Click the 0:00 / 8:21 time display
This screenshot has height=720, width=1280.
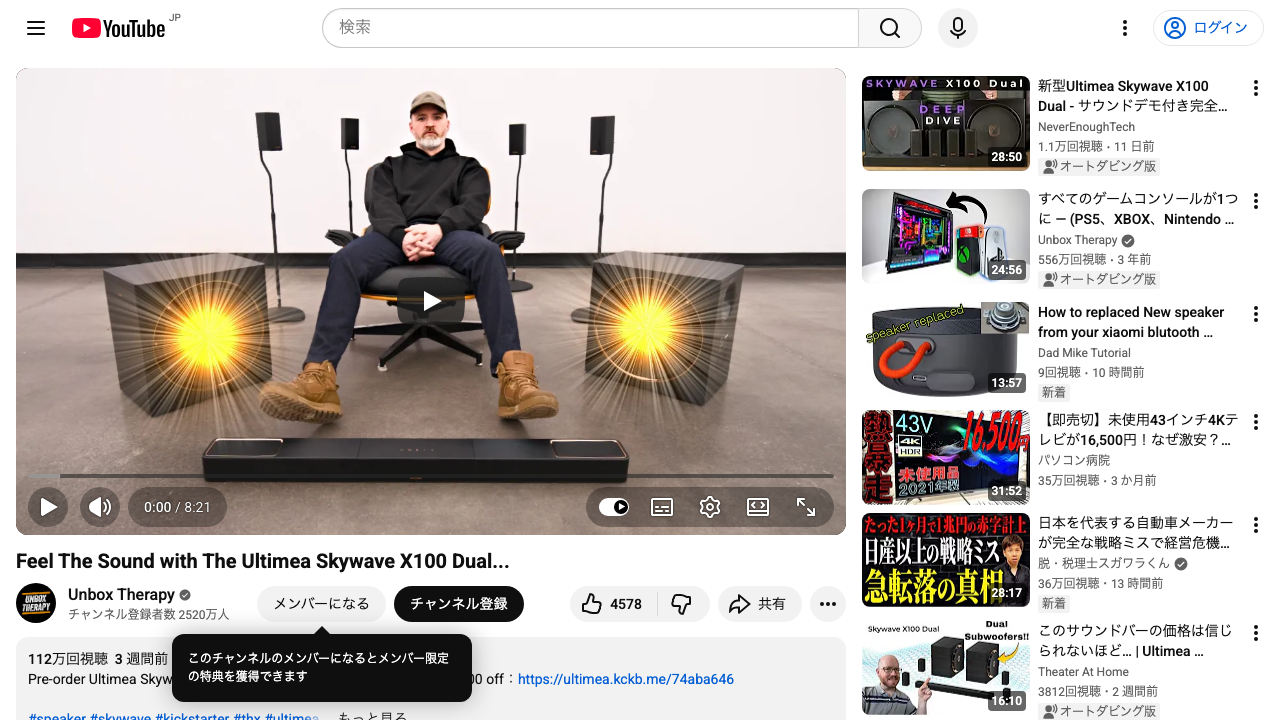(177, 507)
